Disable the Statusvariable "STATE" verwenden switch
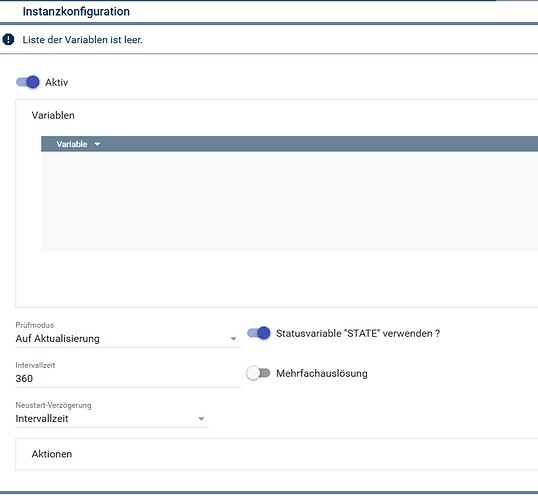538x500 pixels. point(258,333)
